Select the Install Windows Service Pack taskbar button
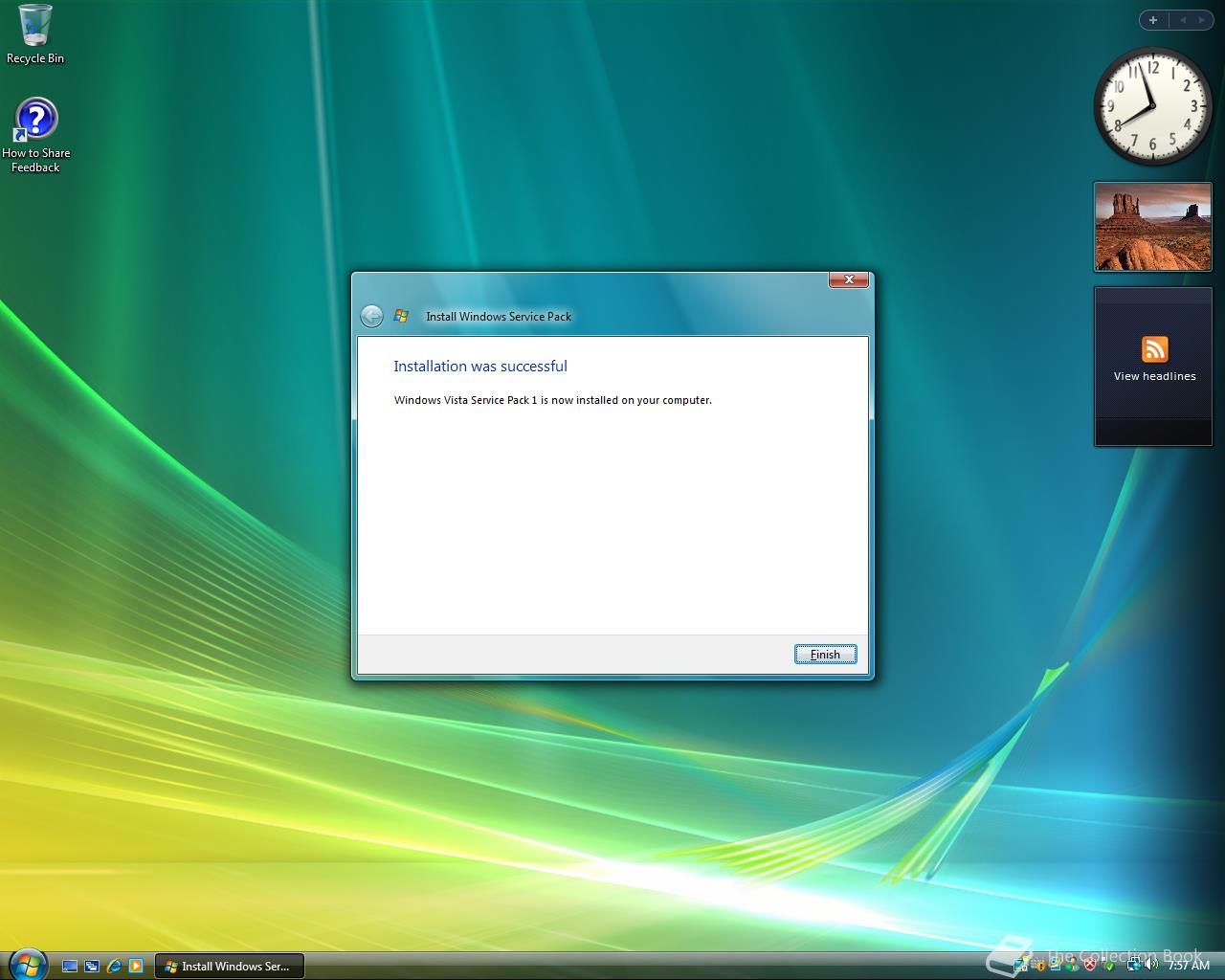This screenshot has height=980, width=1225. click(229, 967)
